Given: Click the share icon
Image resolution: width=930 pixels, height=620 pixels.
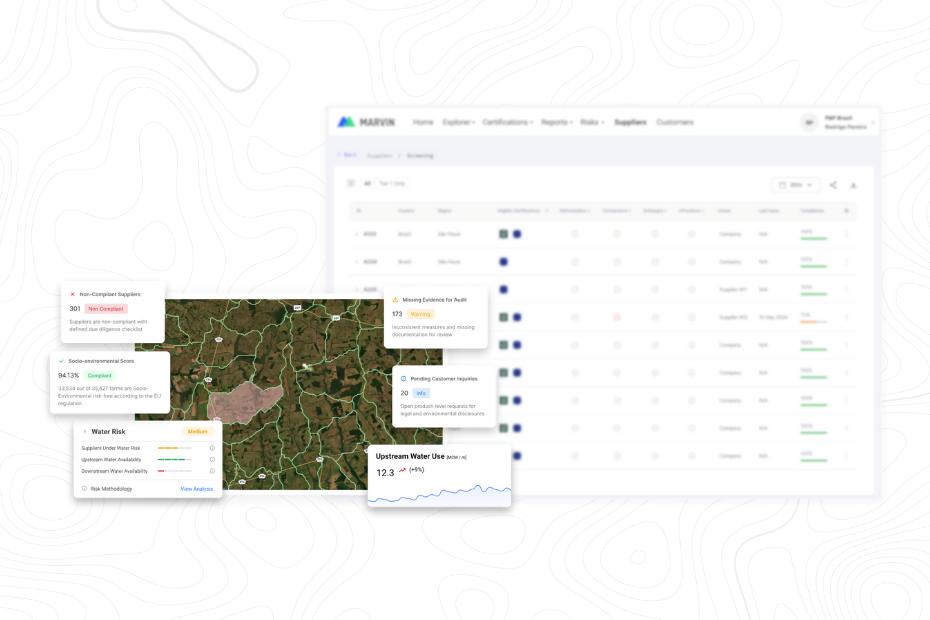Looking at the screenshot, I should (x=833, y=185).
